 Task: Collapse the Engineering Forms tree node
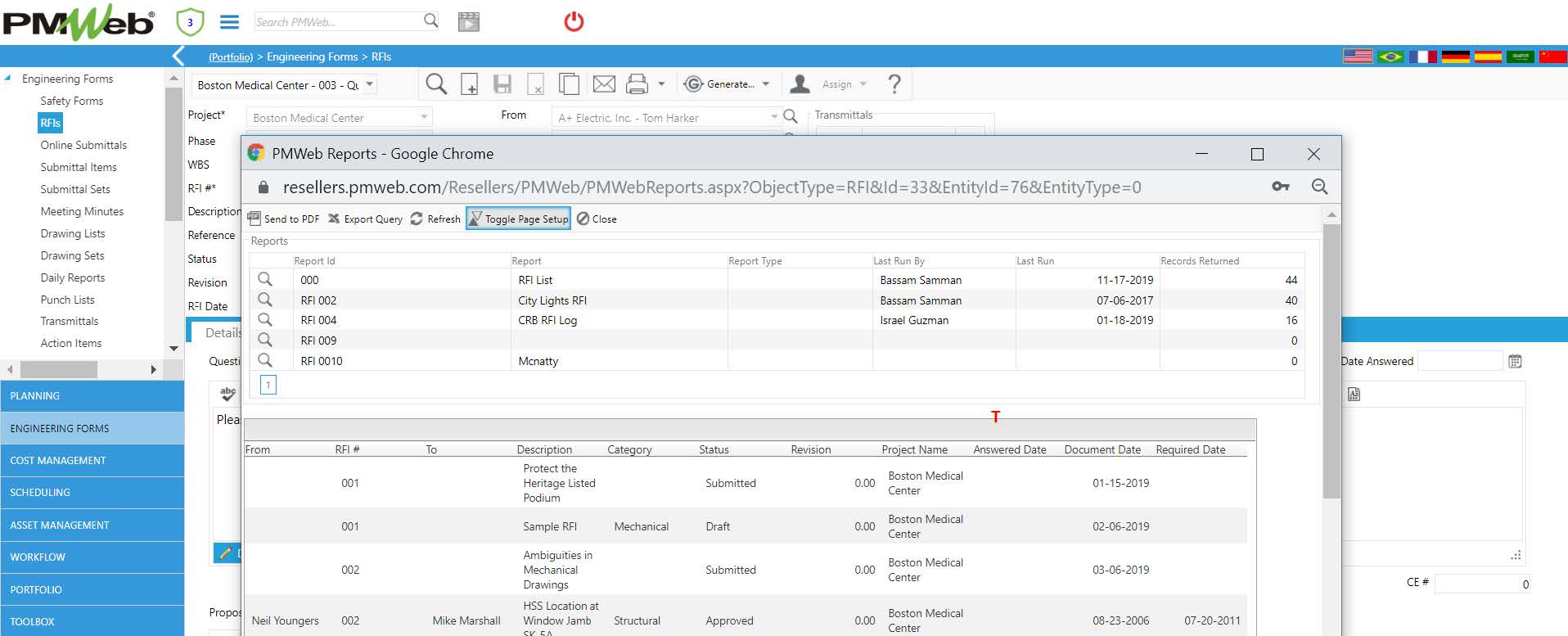click(8, 79)
